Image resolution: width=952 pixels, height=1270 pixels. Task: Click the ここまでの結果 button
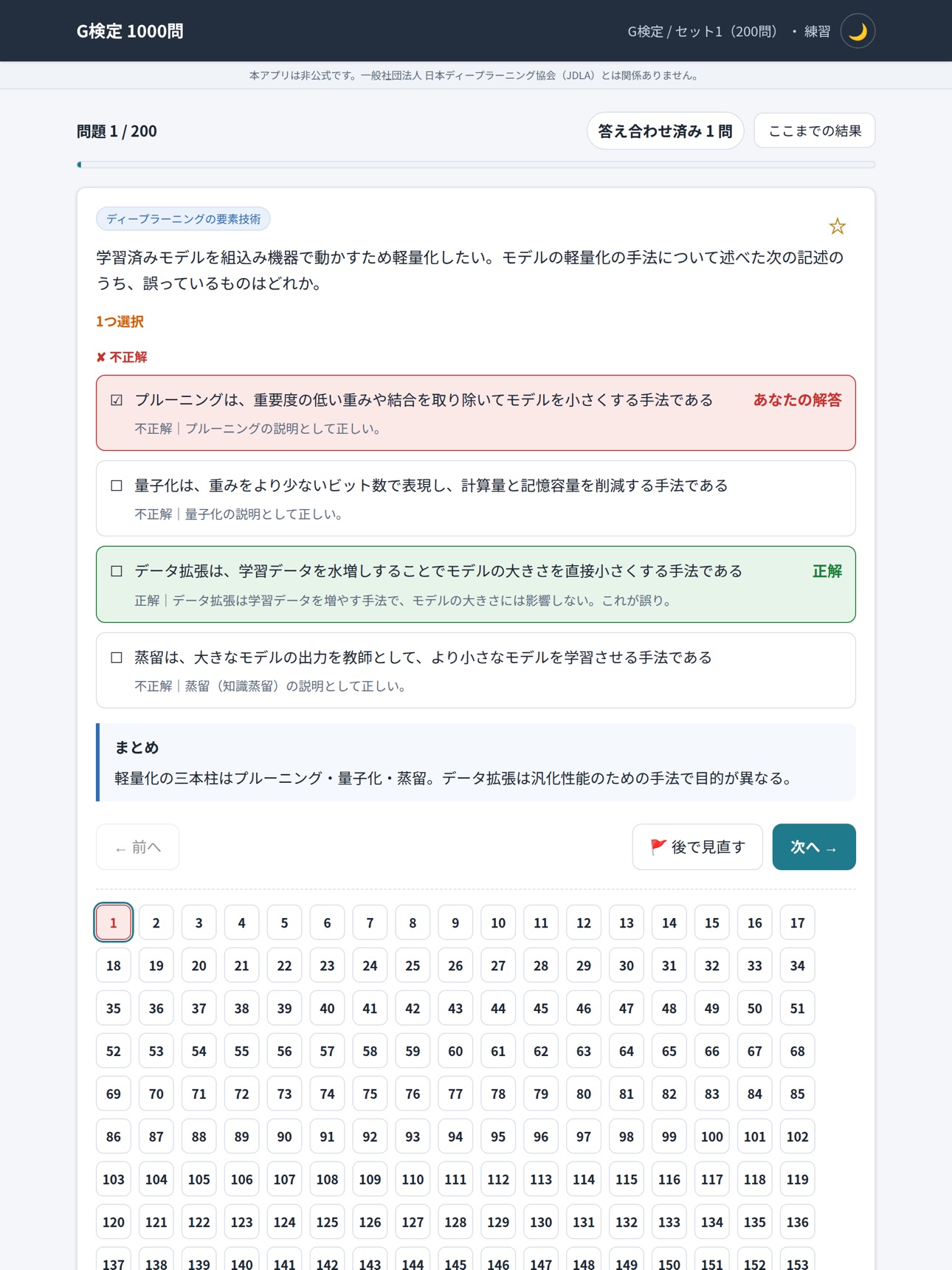(x=815, y=131)
